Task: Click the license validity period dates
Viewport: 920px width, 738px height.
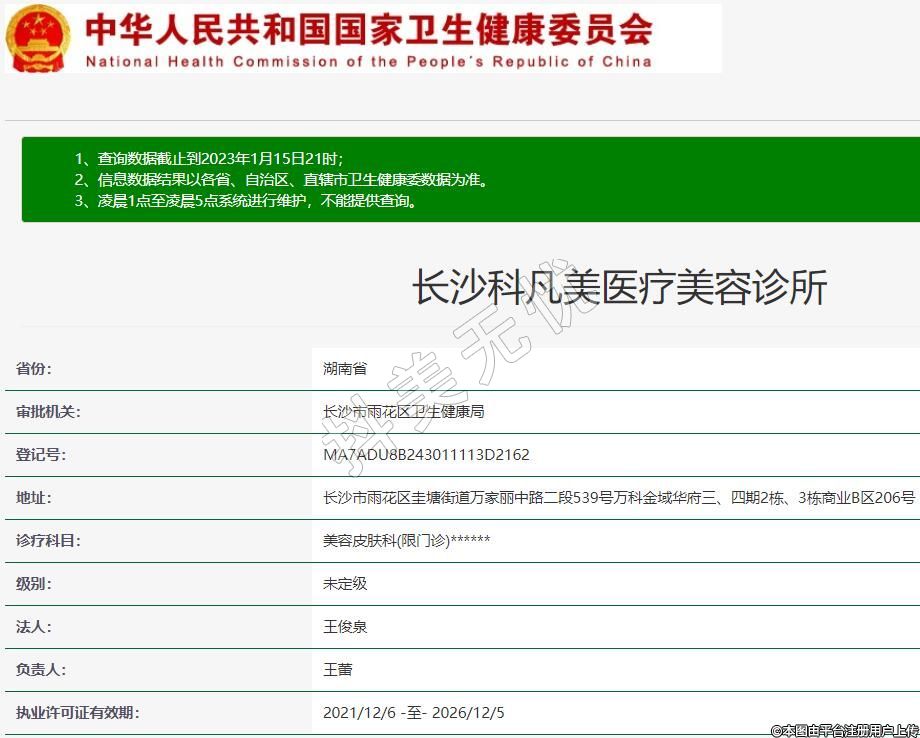Action: point(414,713)
